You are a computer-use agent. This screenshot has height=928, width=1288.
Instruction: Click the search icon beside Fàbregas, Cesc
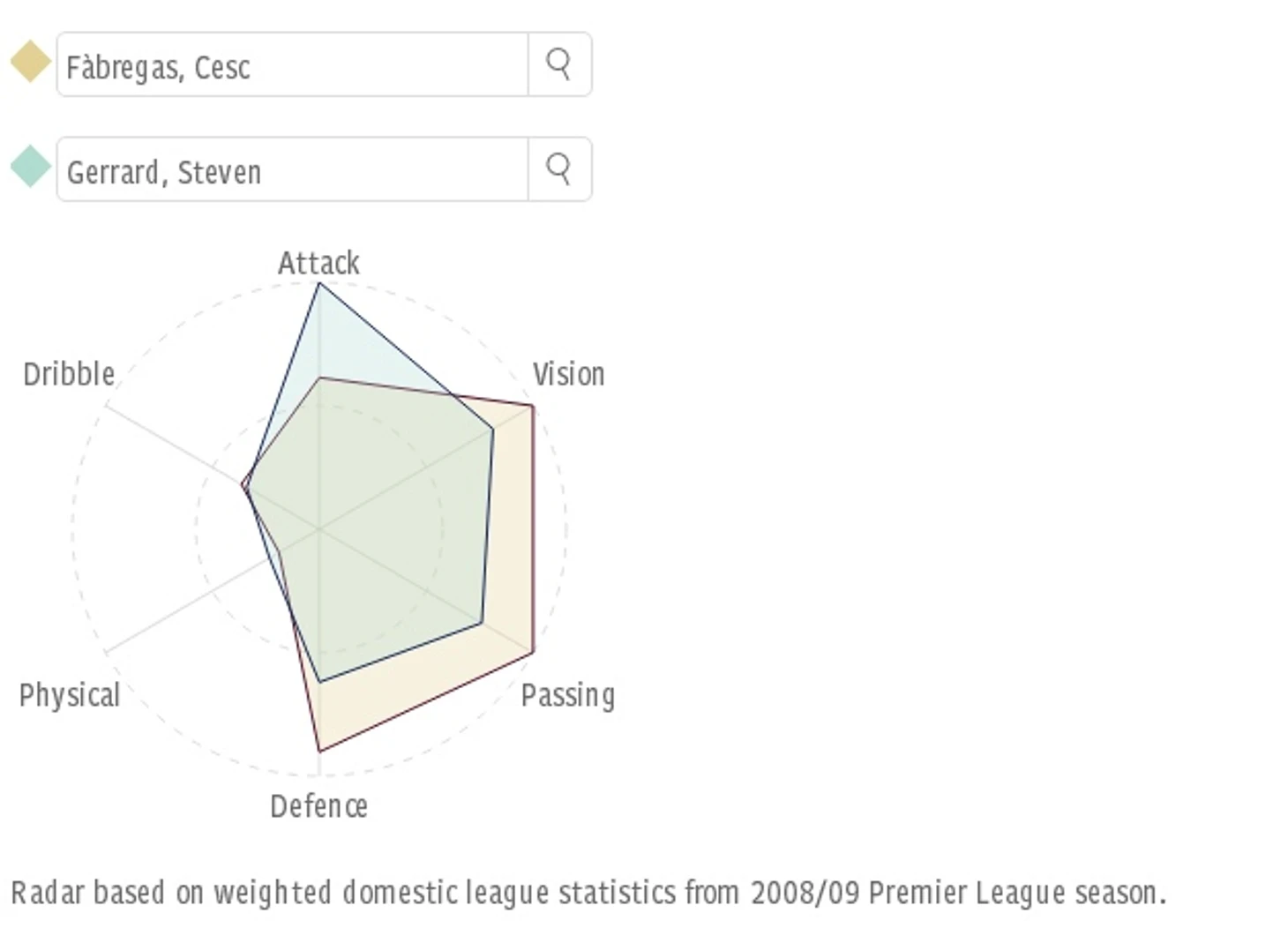pyautogui.click(x=559, y=64)
